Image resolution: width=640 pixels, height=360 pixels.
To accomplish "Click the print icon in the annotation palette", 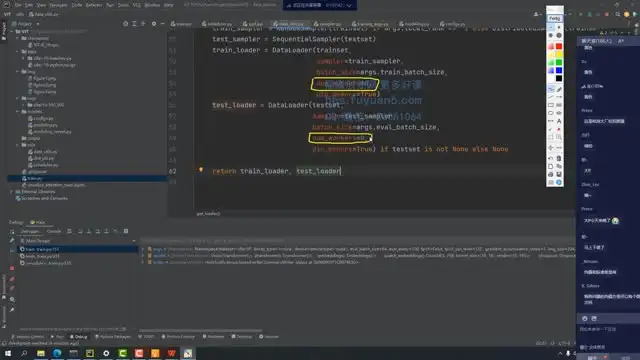I will click(551, 174).
